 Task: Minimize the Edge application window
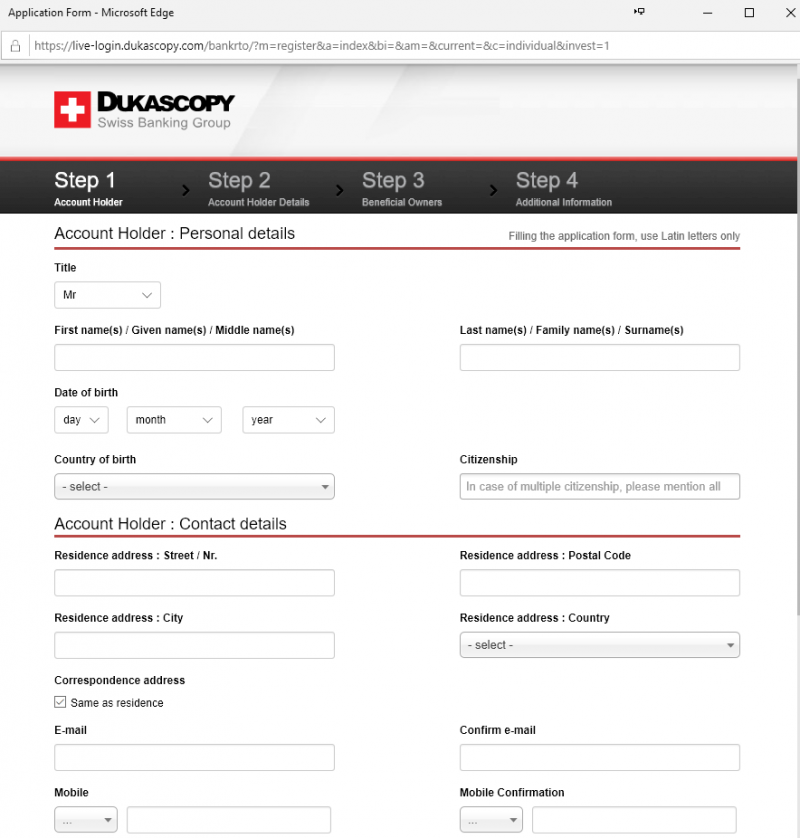pos(708,12)
